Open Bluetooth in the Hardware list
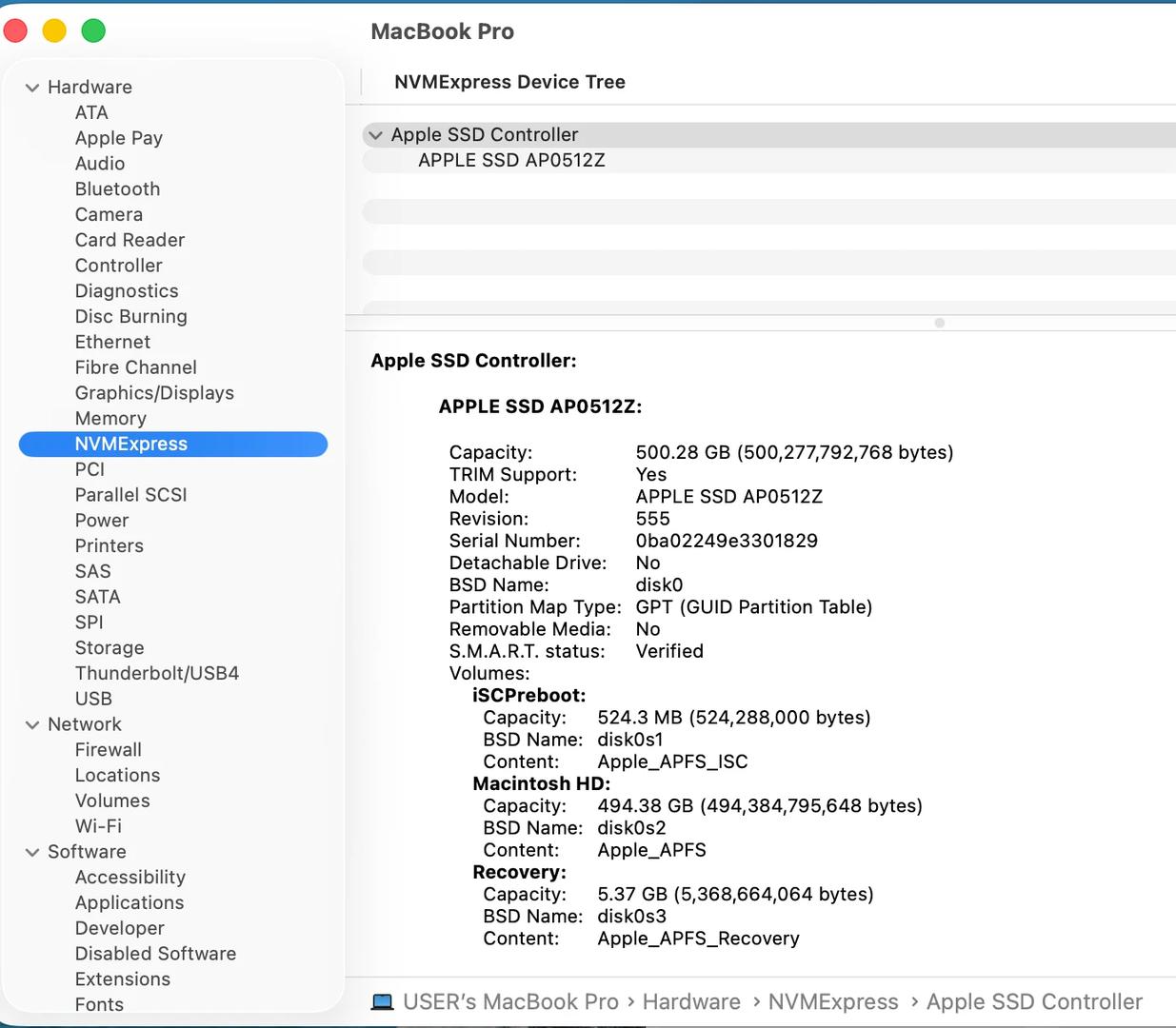 coord(117,188)
